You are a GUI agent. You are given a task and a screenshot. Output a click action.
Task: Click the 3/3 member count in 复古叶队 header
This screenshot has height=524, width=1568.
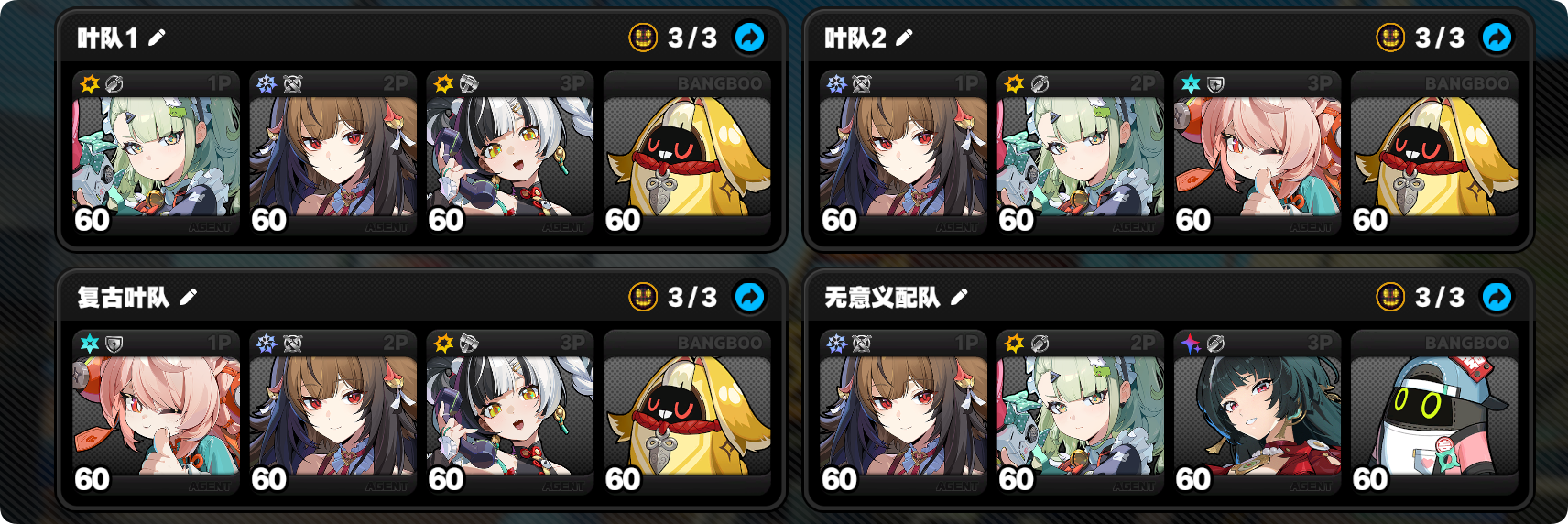[x=692, y=297]
